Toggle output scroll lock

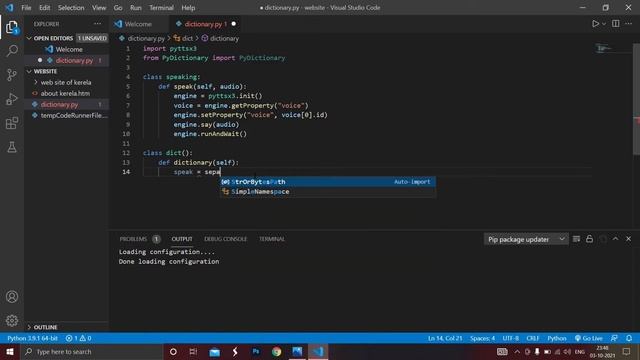click(589, 239)
